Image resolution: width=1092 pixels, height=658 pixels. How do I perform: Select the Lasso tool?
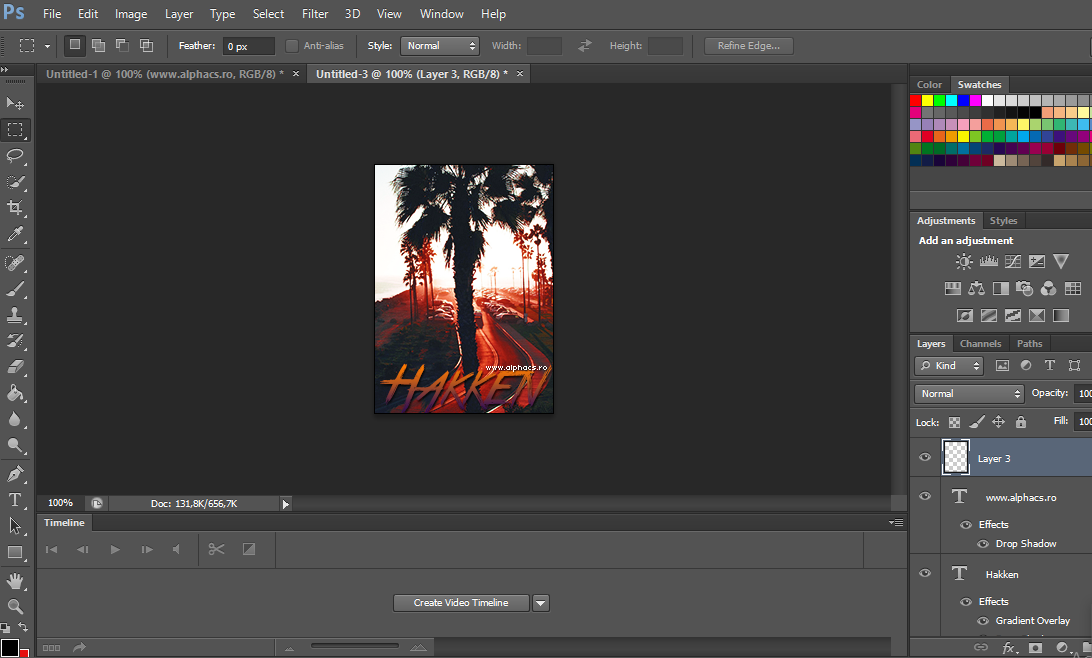[x=15, y=155]
